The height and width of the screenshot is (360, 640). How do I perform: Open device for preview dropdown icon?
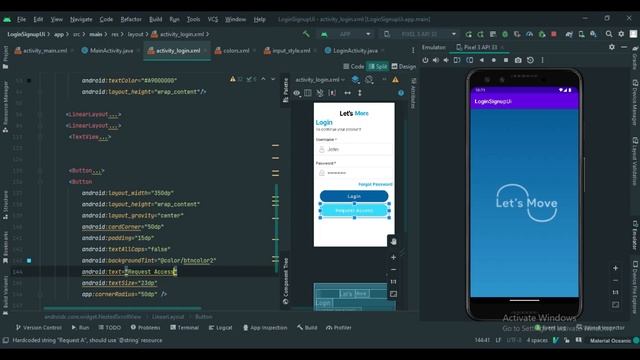tap(370, 80)
